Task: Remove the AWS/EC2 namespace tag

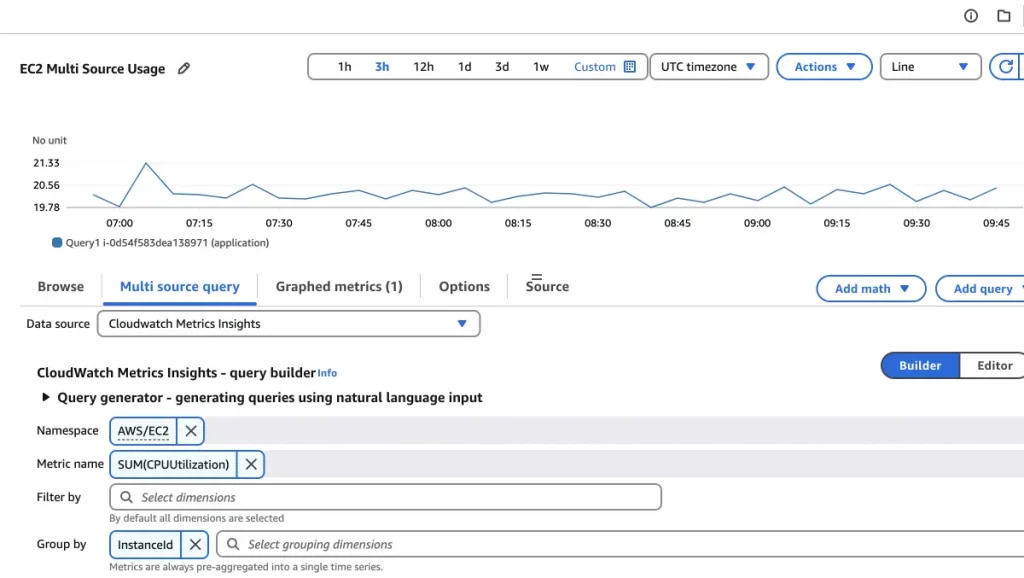Action: click(x=191, y=431)
